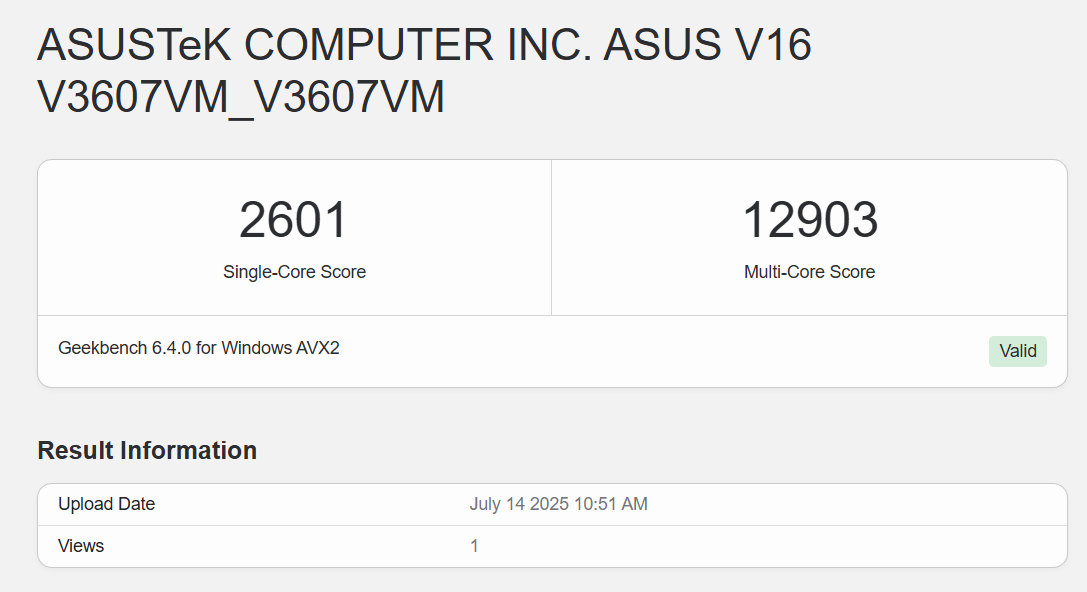Click the 2601 single-core score number
Viewport: 1087px width, 592px height.
point(293,221)
